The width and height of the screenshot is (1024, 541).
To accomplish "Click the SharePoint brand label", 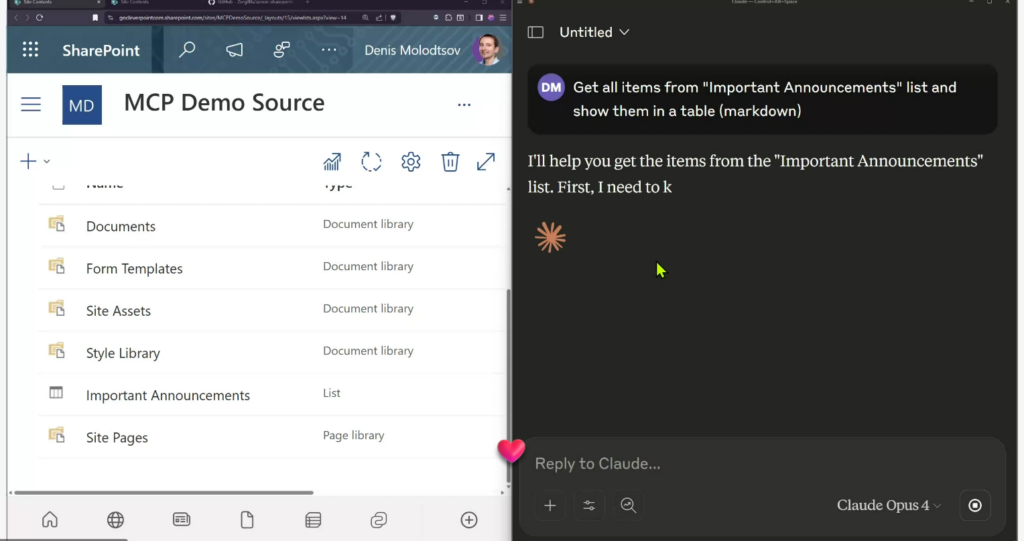I will pos(101,50).
